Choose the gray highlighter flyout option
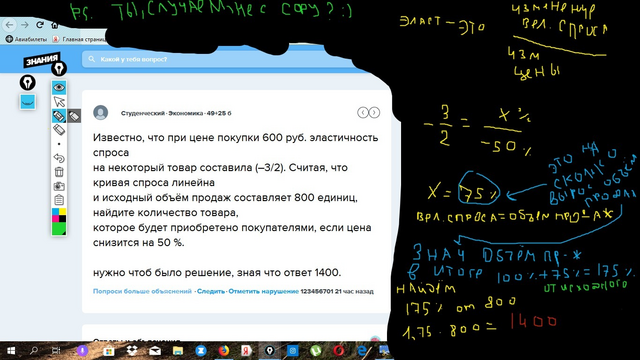 [x=74, y=116]
